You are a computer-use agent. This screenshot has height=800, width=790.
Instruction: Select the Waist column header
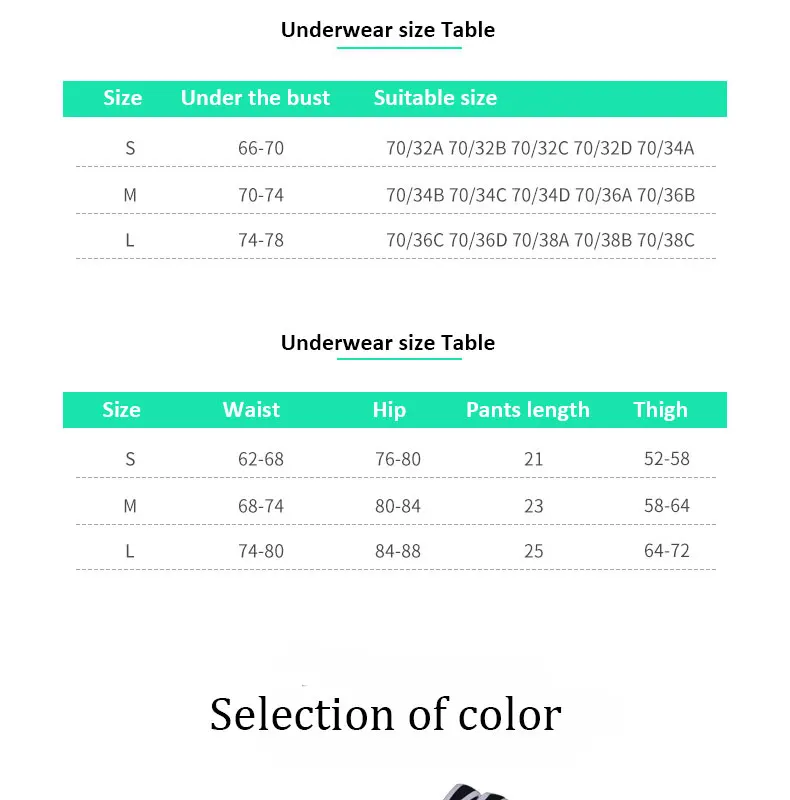click(x=251, y=410)
